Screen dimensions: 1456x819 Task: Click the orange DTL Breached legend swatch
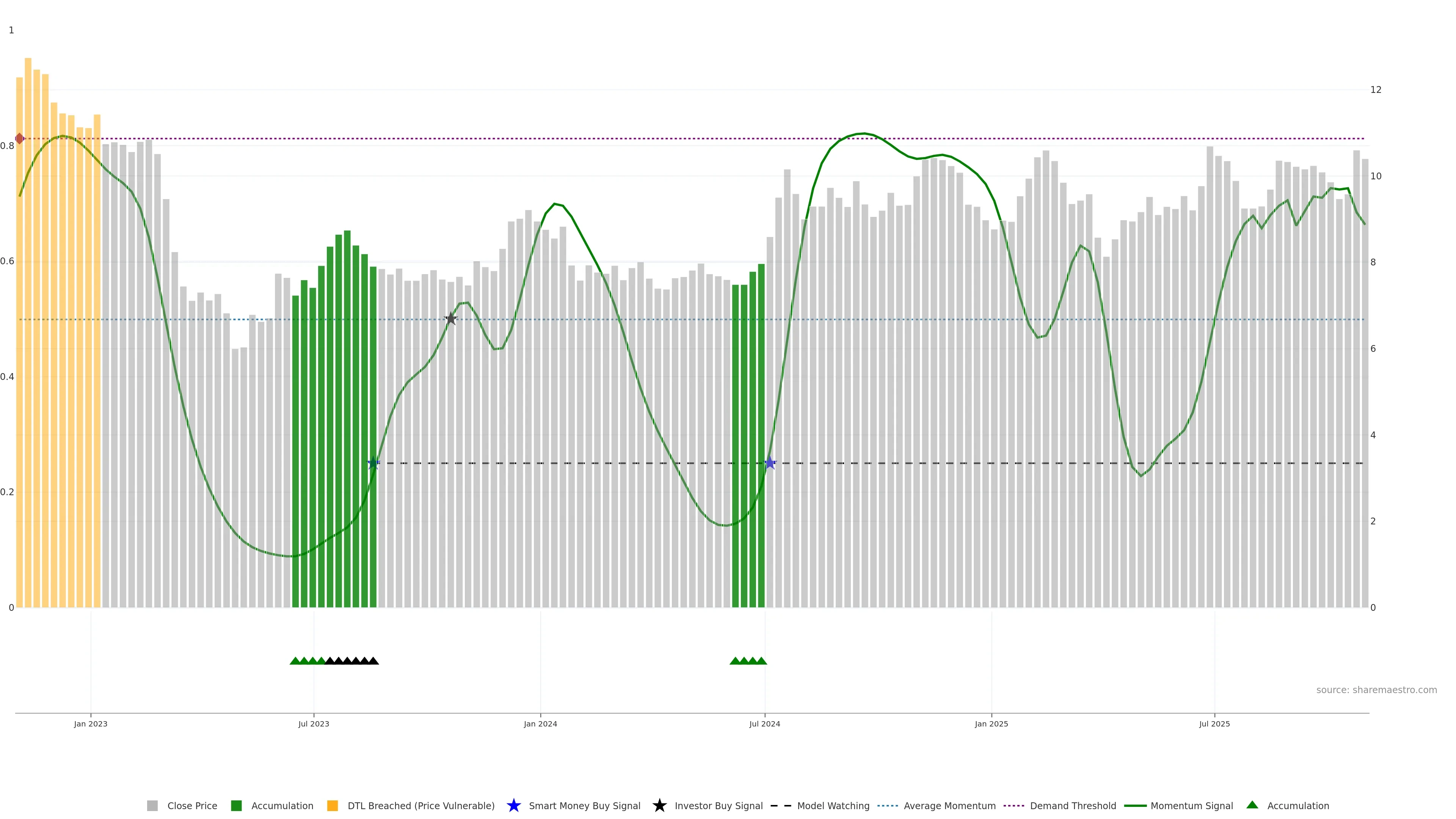pyautogui.click(x=333, y=806)
